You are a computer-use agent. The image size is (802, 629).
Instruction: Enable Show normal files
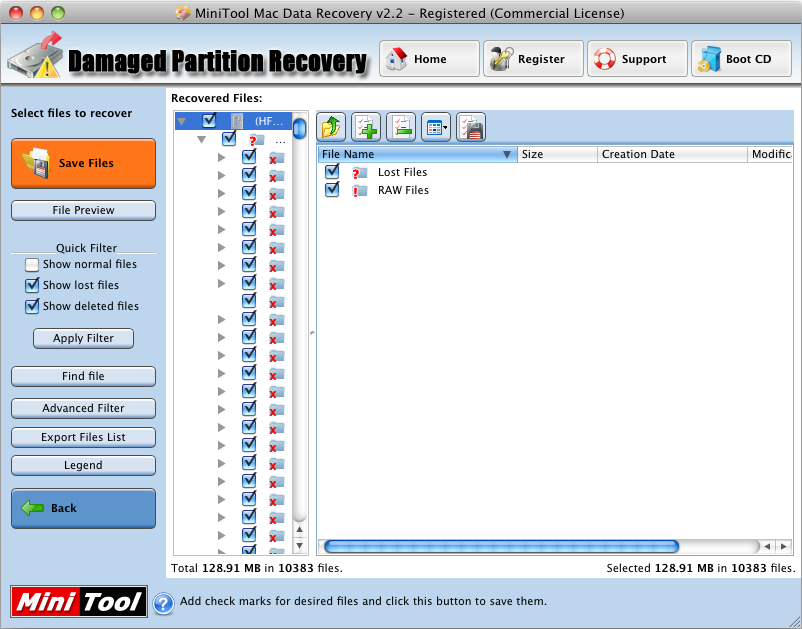[32, 264]
